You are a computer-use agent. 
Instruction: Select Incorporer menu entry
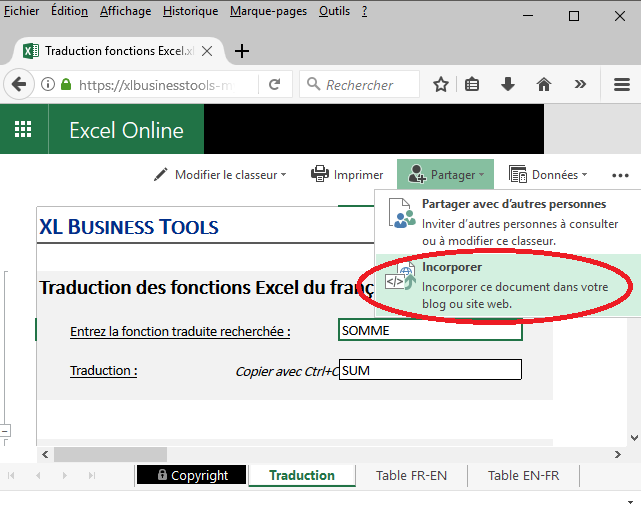(x=507, y=285)
